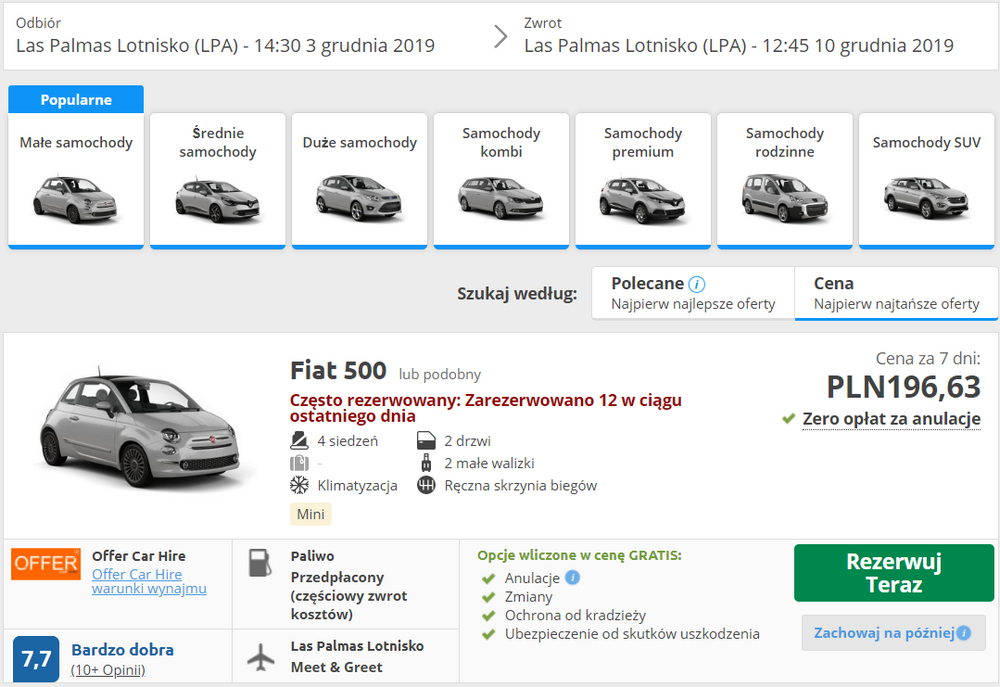Pick the Samochody premium category
1000x687 pixels.
tap(643, 181)
